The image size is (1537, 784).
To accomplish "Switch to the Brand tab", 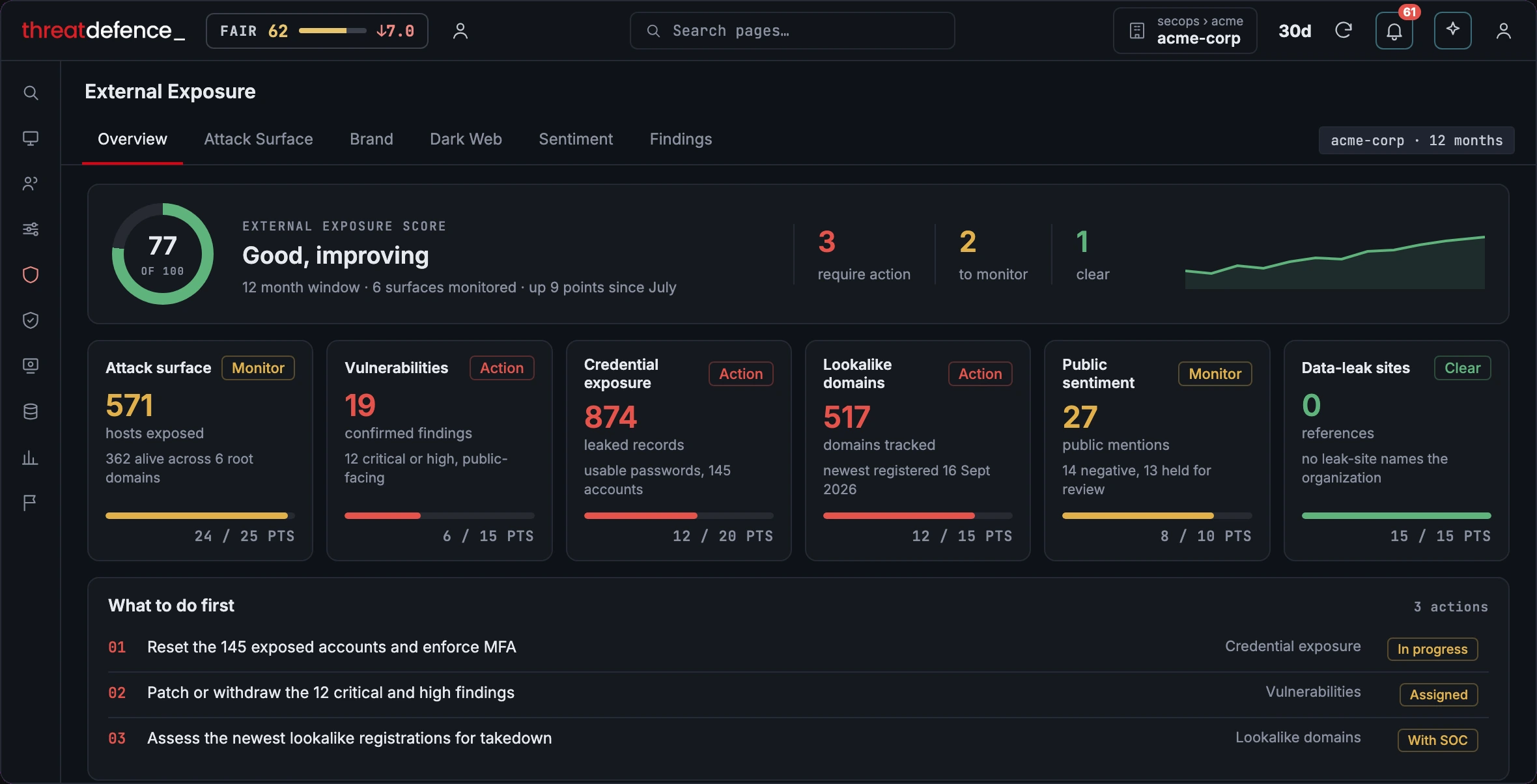I will click(371, 139).
